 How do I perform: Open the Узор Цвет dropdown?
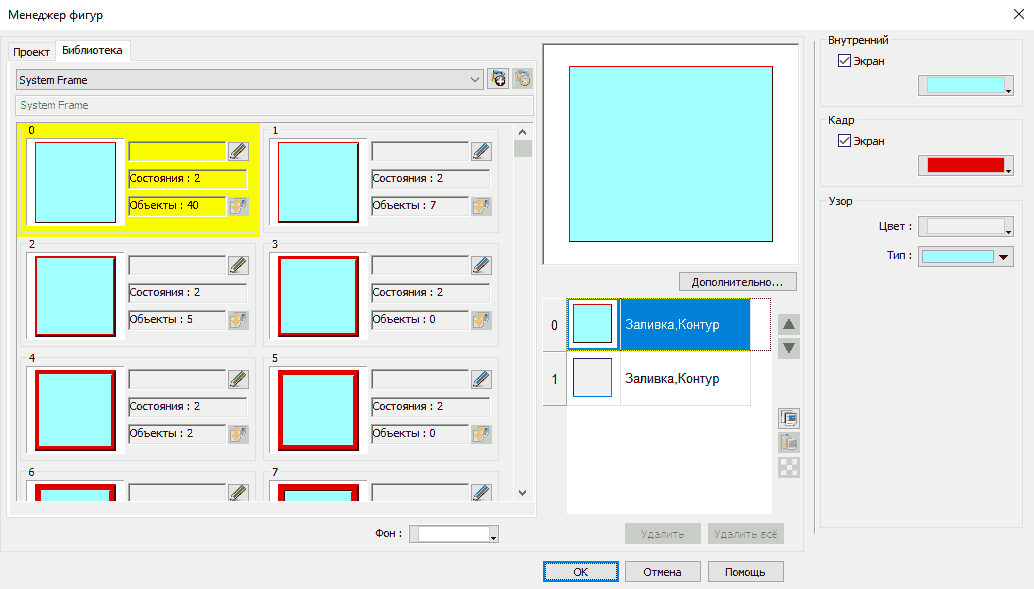tap(965, 226)
